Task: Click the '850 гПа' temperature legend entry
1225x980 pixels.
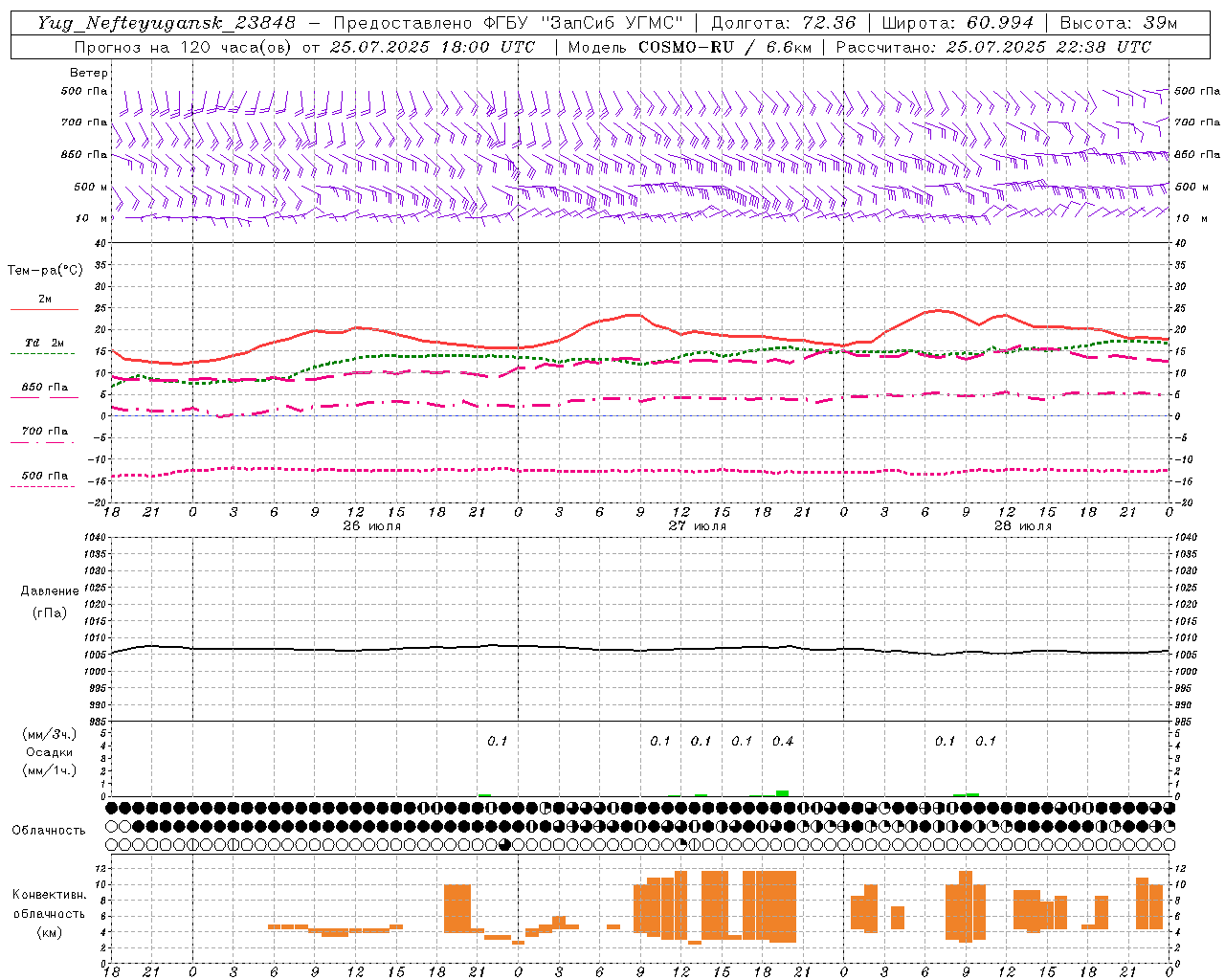Action: point(45,388)
